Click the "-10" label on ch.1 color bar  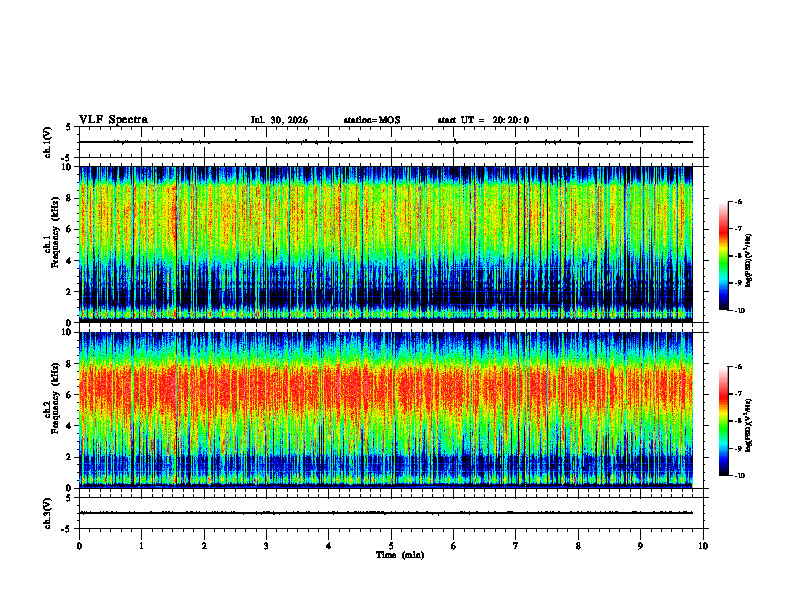pos(739,311)
